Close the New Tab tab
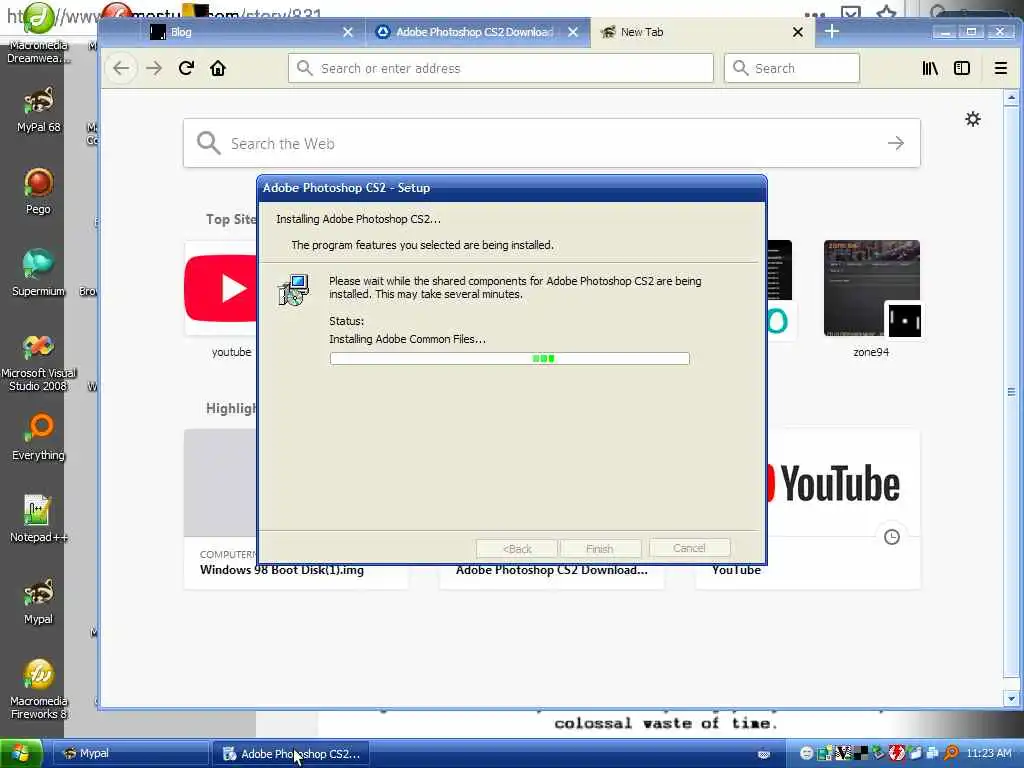This screenshot has height=768, width=1024. click(x=797, y=32)
